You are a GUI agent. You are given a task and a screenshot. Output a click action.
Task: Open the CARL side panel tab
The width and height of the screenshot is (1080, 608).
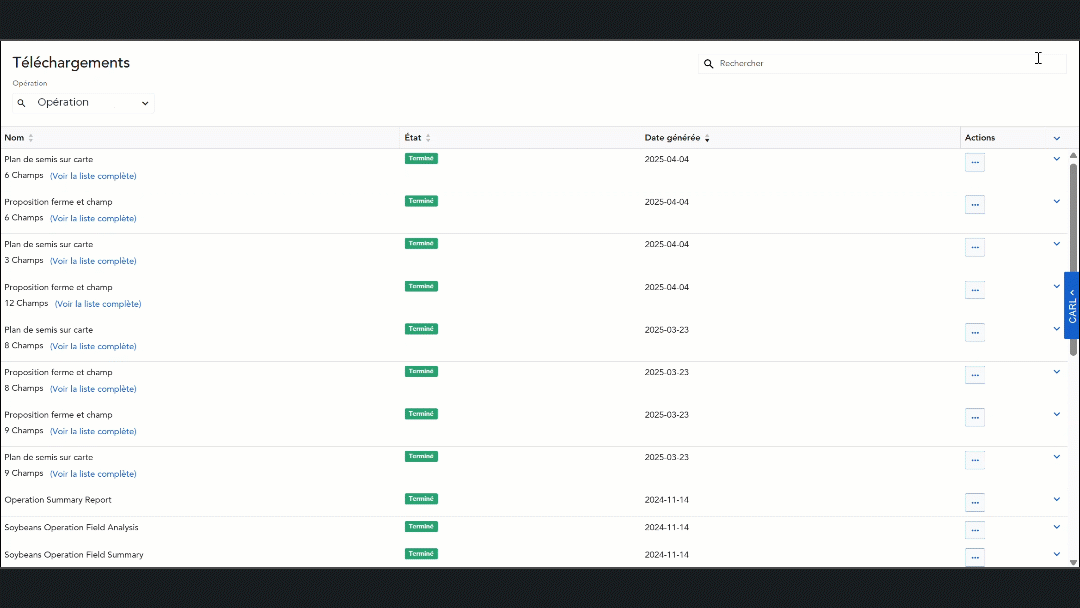click(1072, 305)
